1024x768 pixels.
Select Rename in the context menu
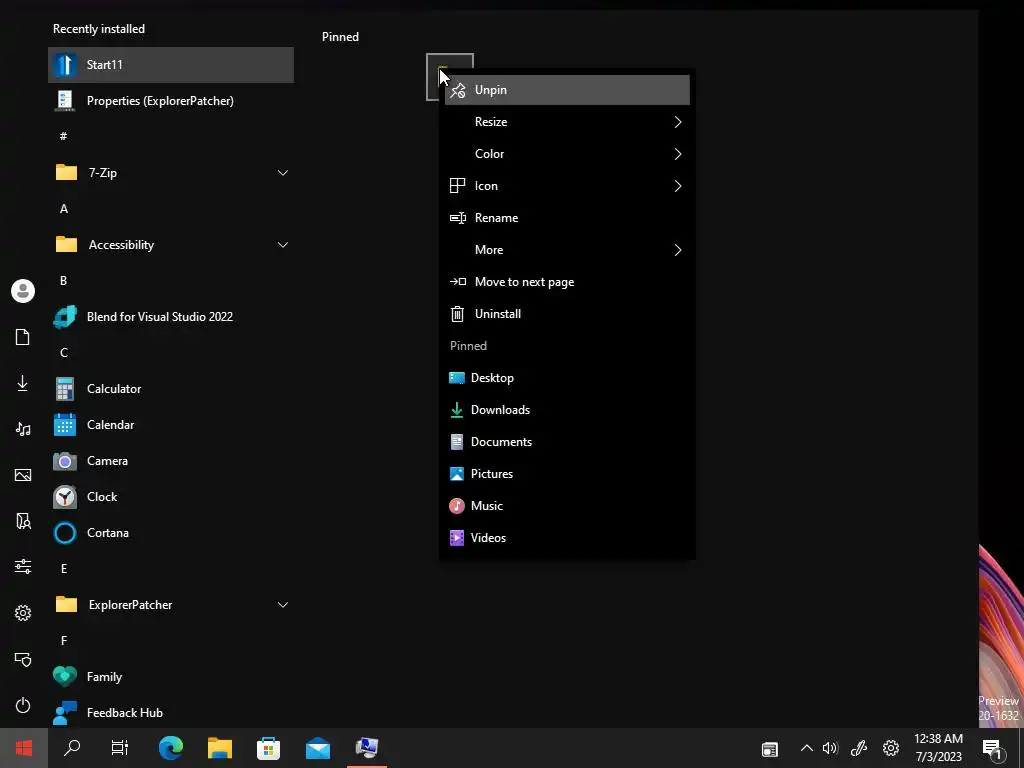[x=567, y=218]
